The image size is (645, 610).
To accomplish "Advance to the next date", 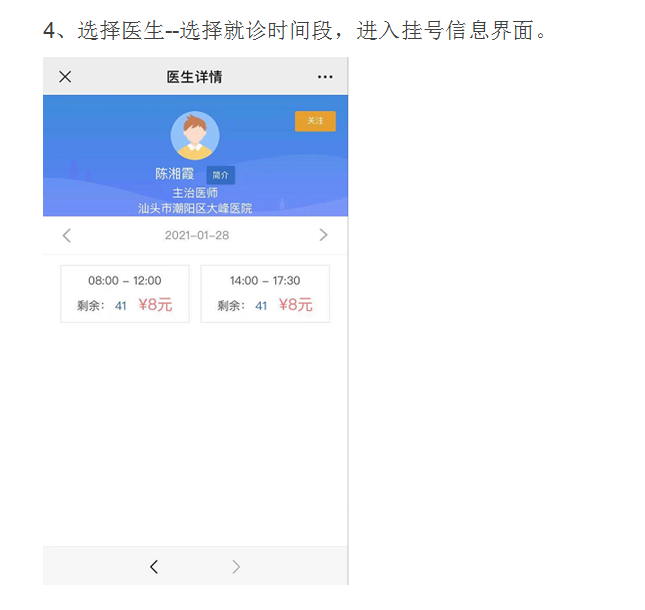I will pos(323,235).
